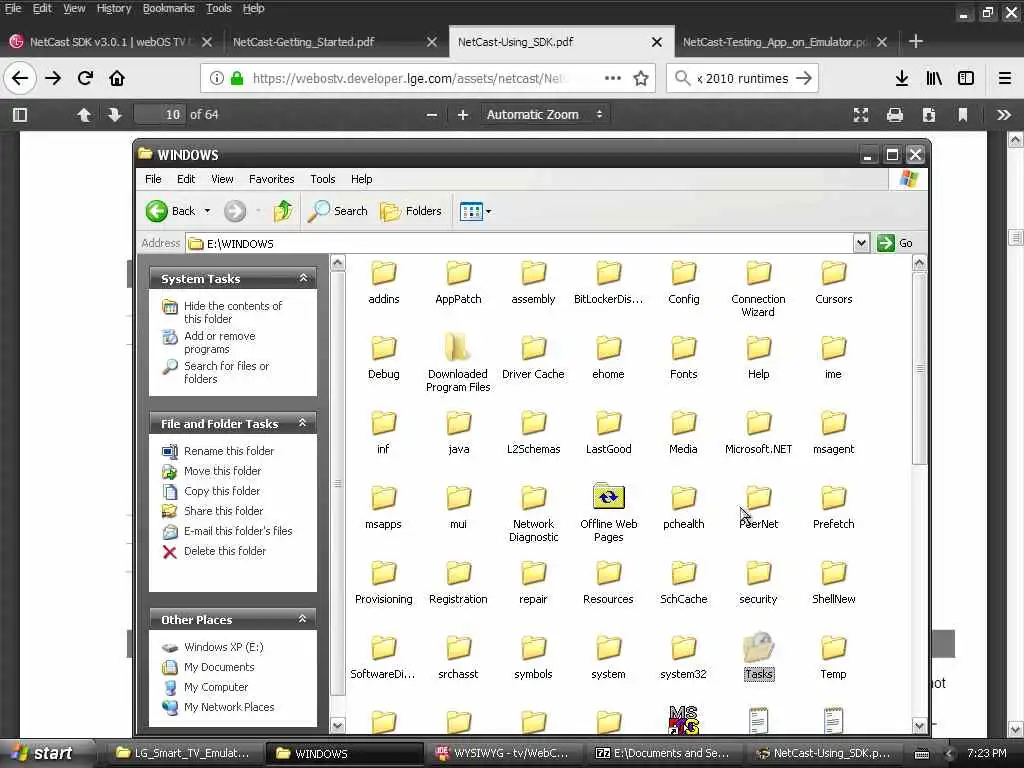Print the PDF document
1024x768 pixels.
pyautogui.click(x=895, y=115)
